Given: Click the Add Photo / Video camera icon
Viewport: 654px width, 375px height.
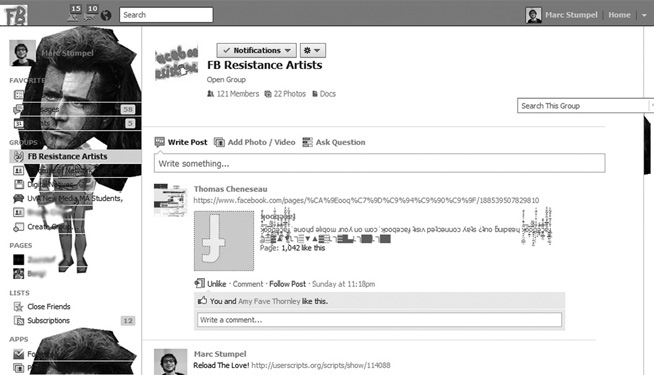Looking at the screenshot, I should coord(219,142).
